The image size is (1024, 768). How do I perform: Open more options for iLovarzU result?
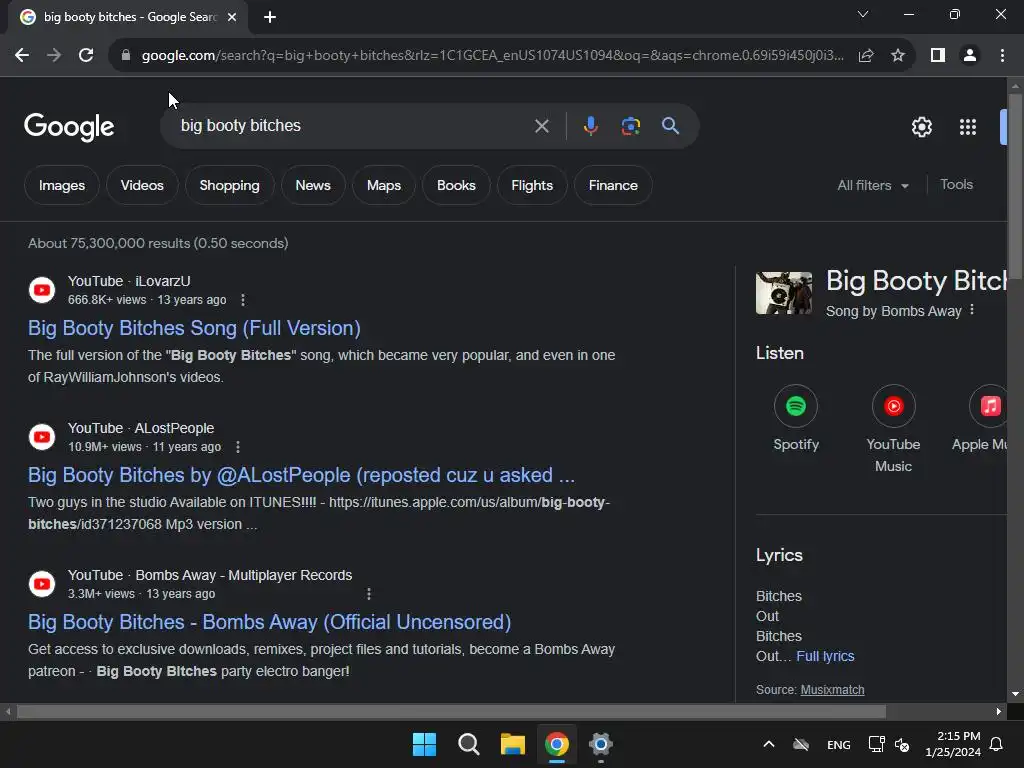coord(243,300)
